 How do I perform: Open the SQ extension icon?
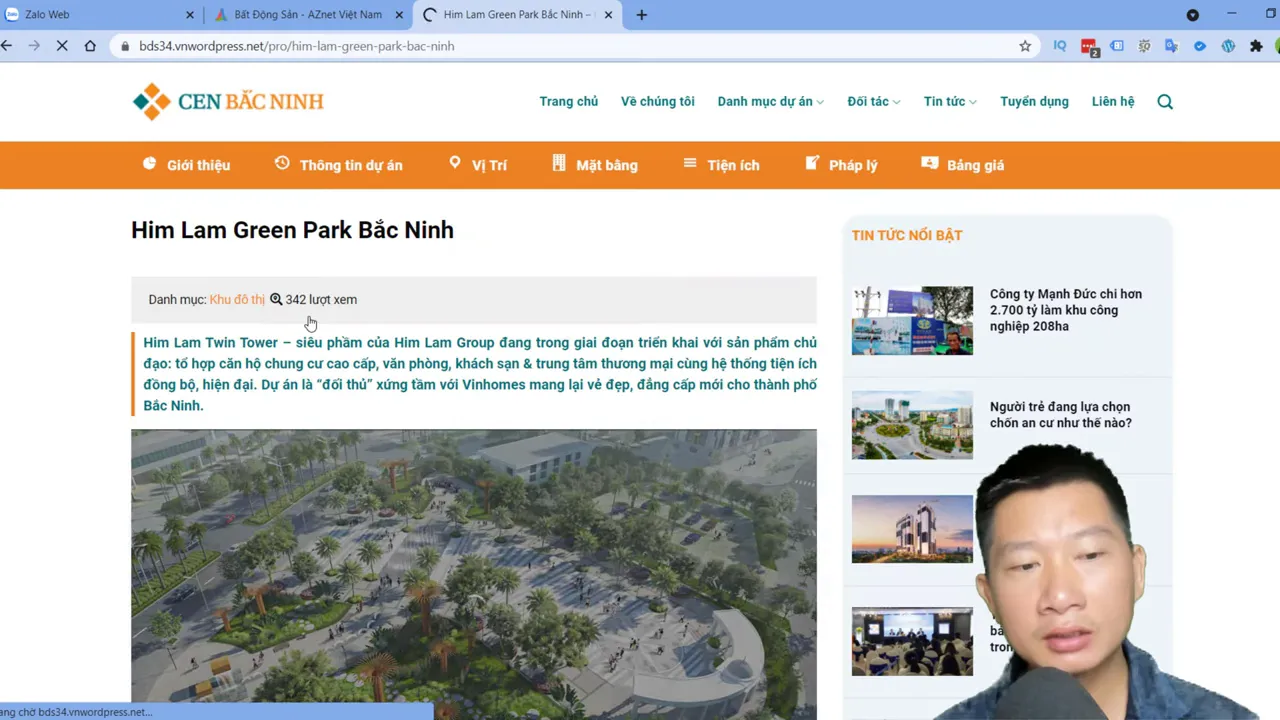[1144, 46]
